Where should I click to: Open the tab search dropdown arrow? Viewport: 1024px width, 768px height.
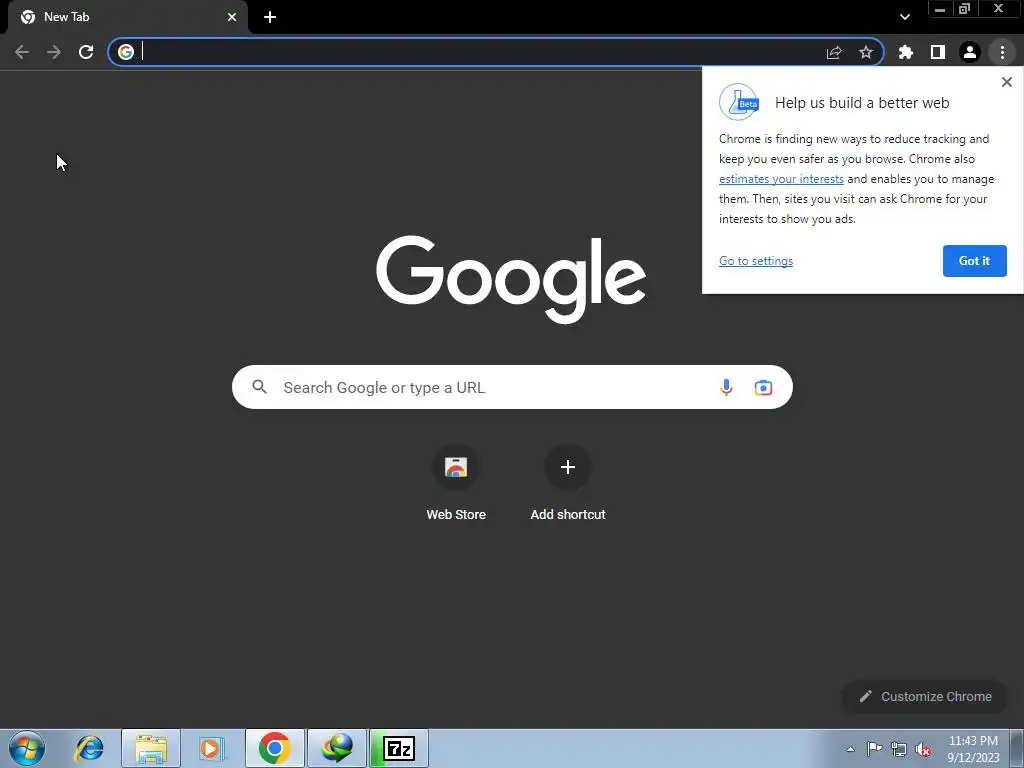click(904, 17)
